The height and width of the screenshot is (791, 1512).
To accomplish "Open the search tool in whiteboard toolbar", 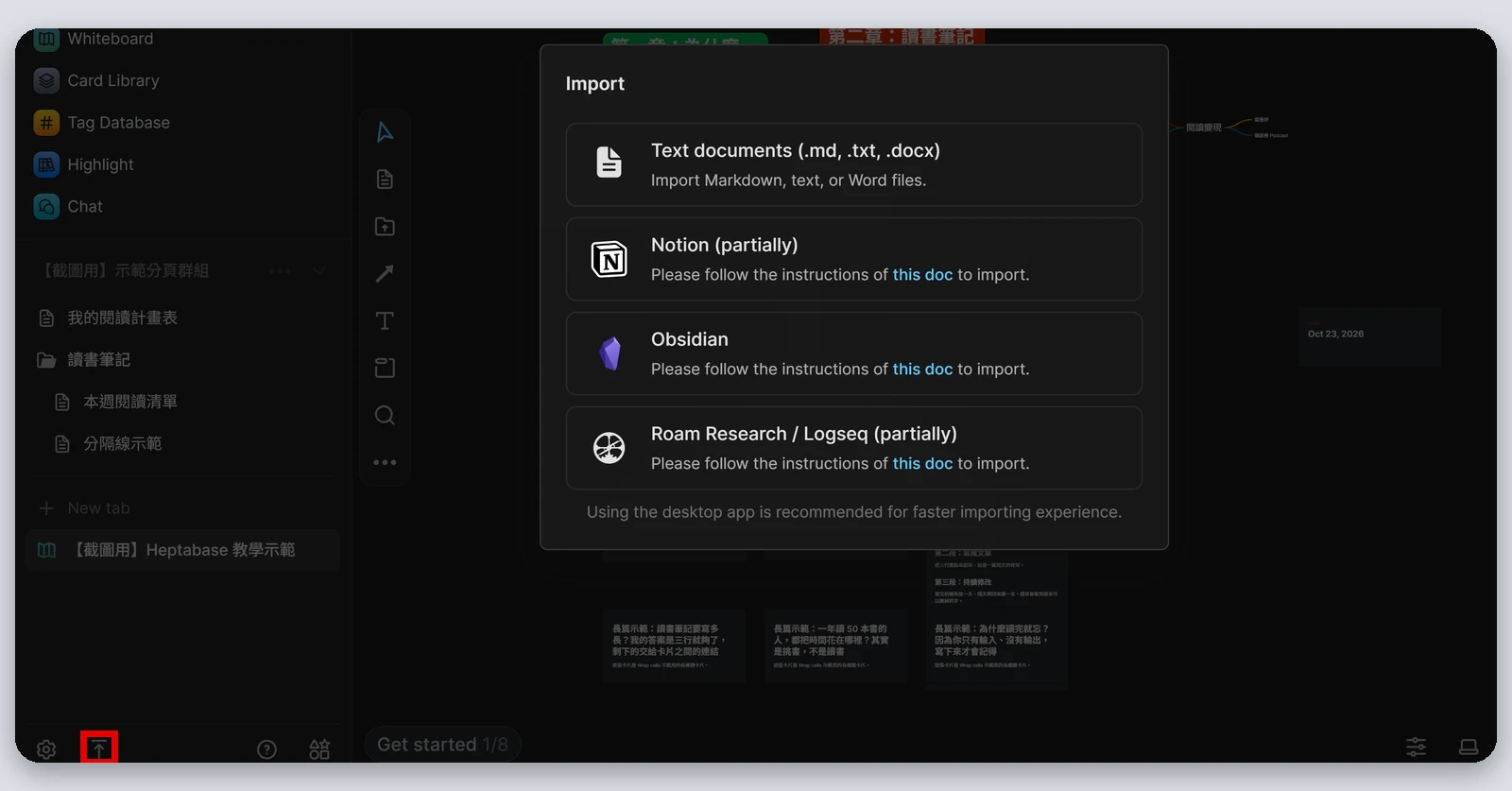I will click(385, 416).
